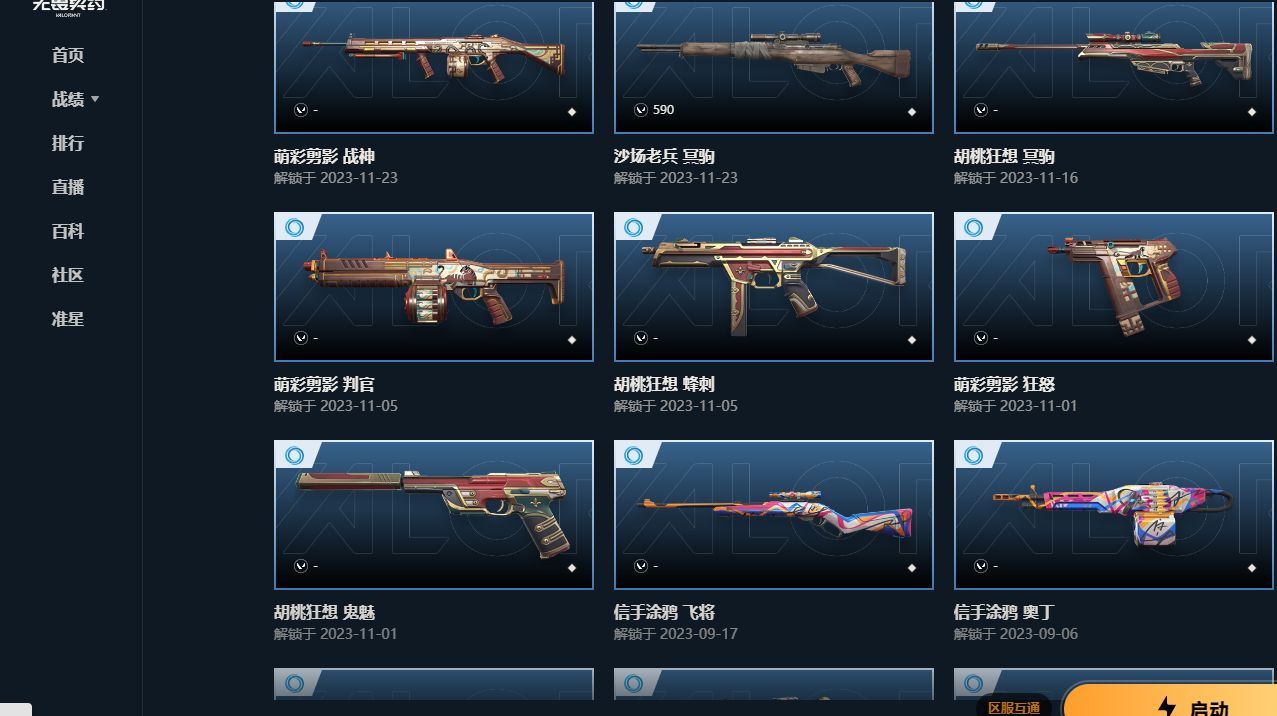This screenshot has width=1277, height=716.
Task: Select the 胡桃狂想 冥驹 sniper skin thumbnail
Action: 1114,67
